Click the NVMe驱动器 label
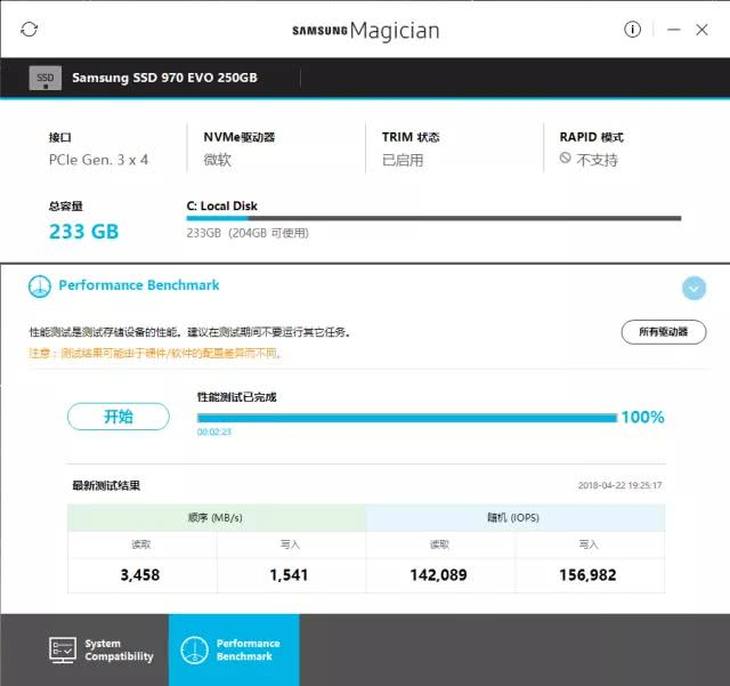The height and width of the screenshot is (686, 730). [x=239, y=137]
